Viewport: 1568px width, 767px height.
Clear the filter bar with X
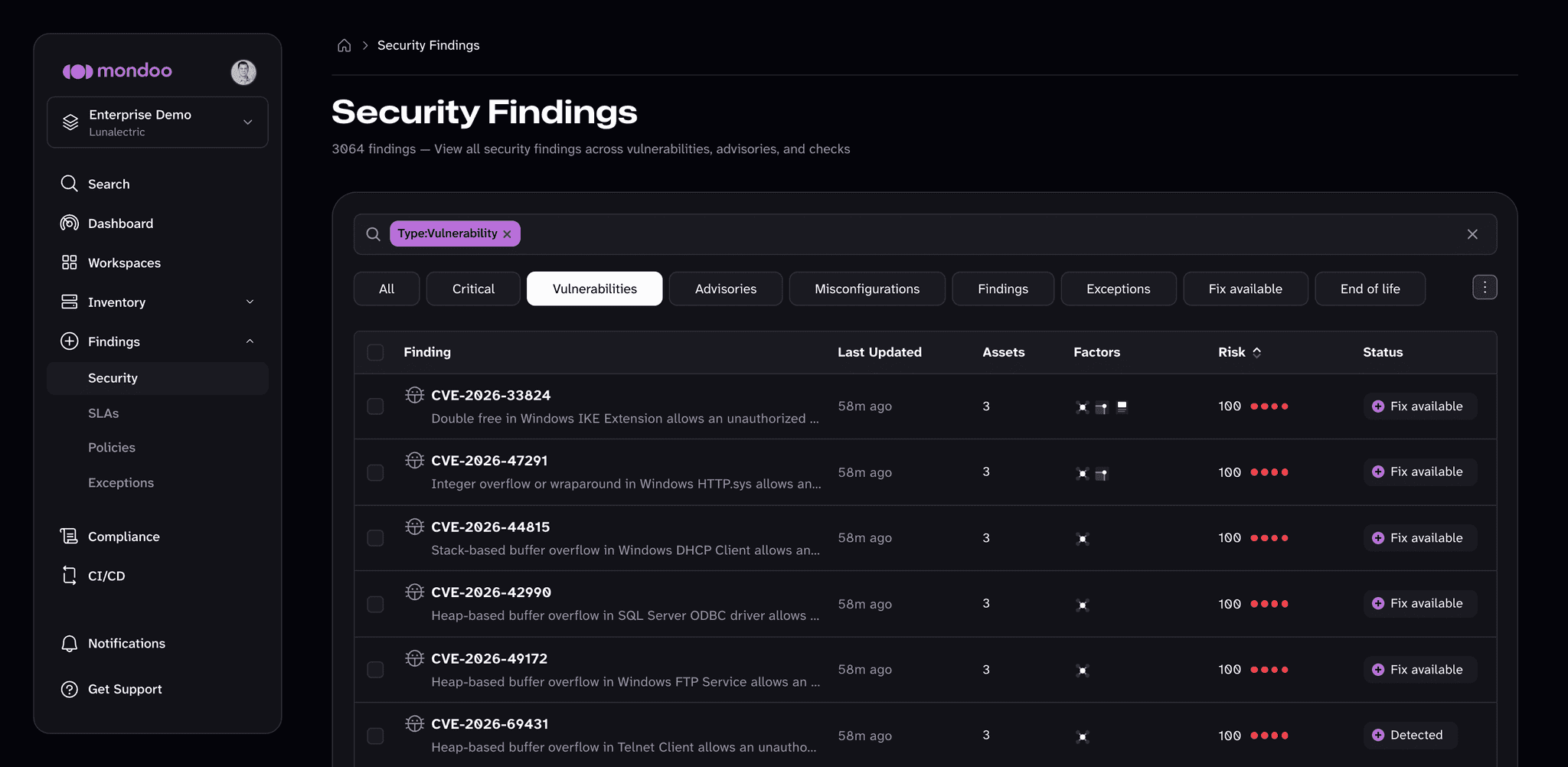(1472, 234)
